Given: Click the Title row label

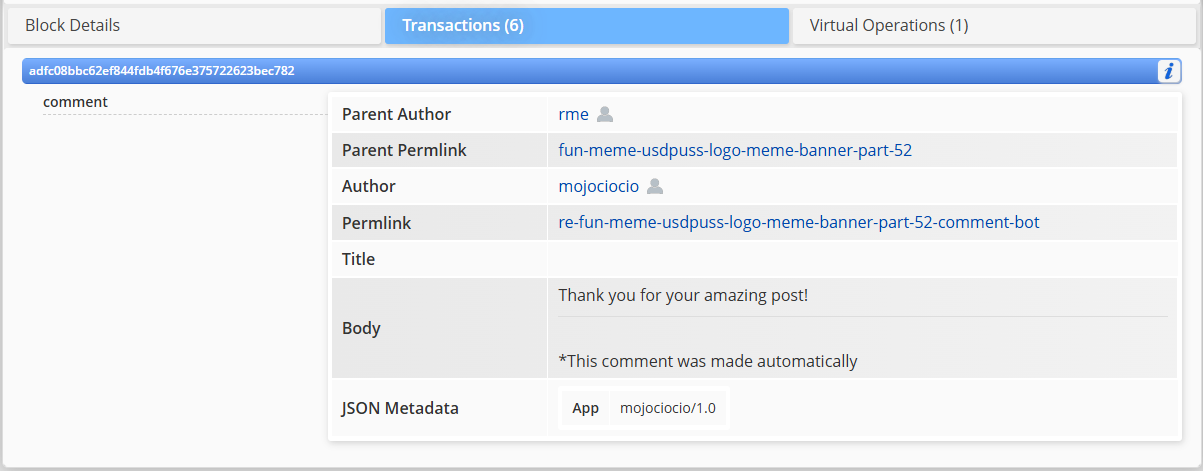Looking at the screenshot, I should pyautogui.click(x=358, y=259).
